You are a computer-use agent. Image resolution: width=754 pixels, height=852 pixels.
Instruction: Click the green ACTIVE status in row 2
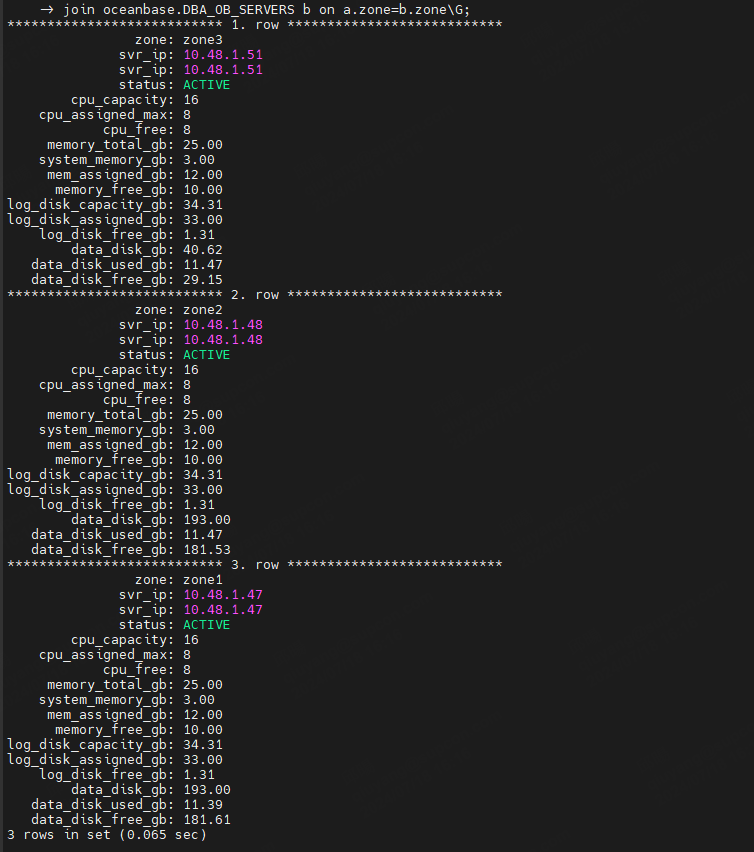tap(206, 355)
